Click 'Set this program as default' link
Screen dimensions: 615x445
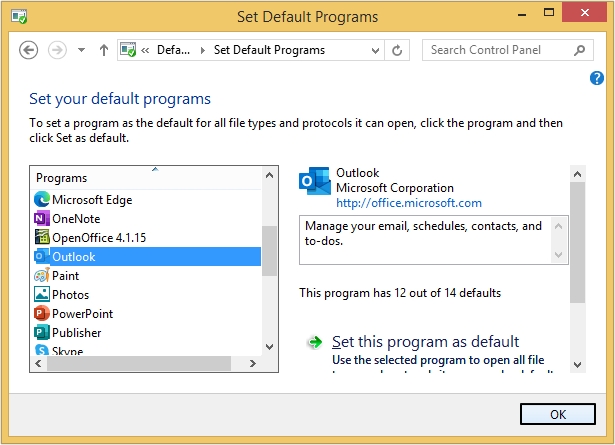[x=425, y=342]
